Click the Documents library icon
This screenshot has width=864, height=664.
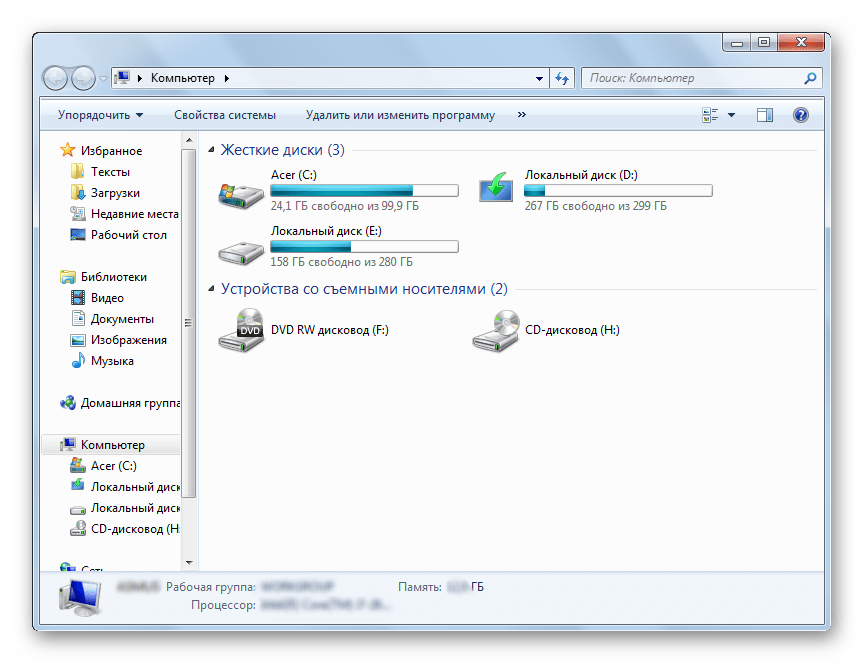pos(78,318)
